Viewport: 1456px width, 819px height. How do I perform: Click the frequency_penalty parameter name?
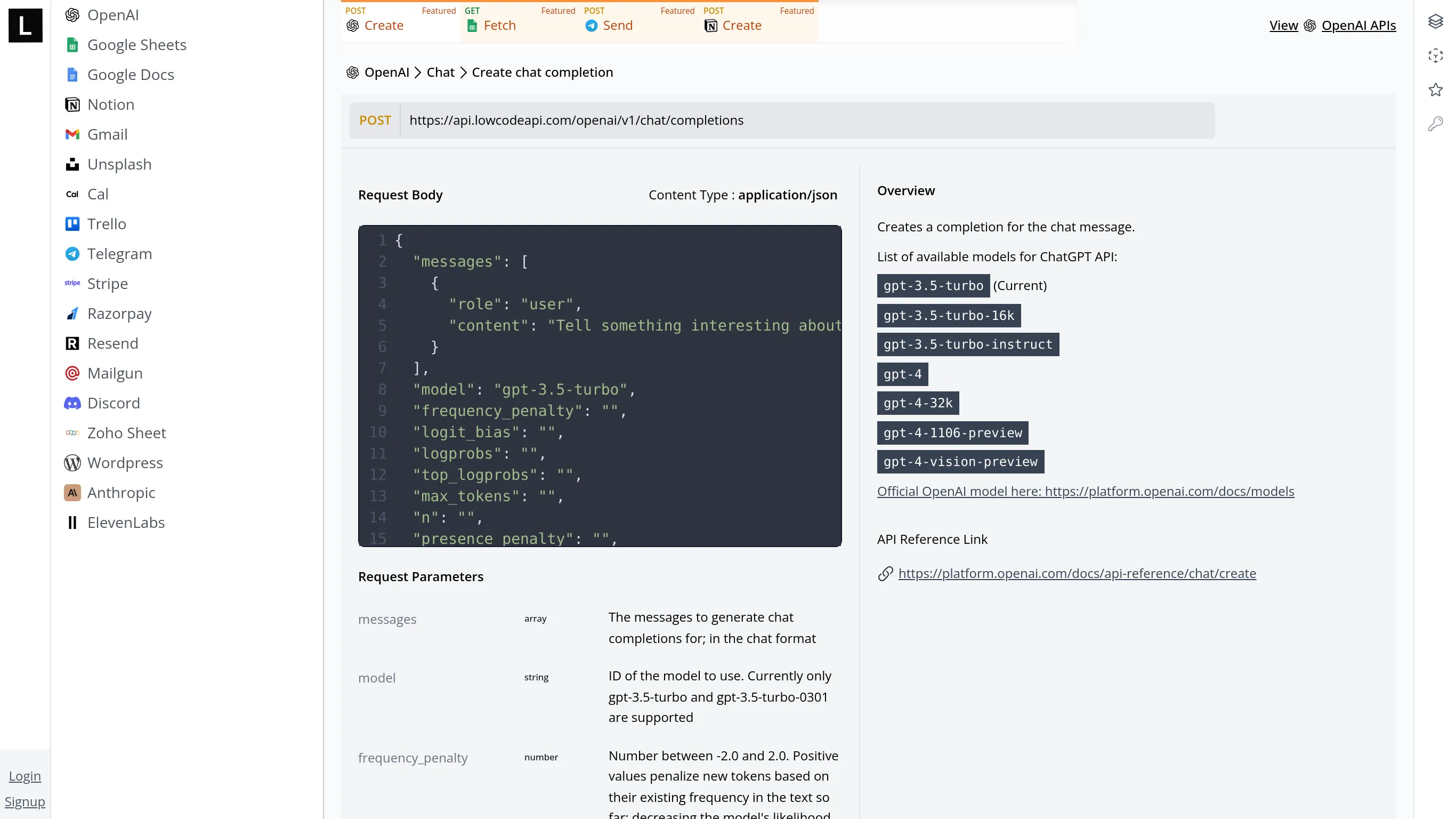point(412,758)
